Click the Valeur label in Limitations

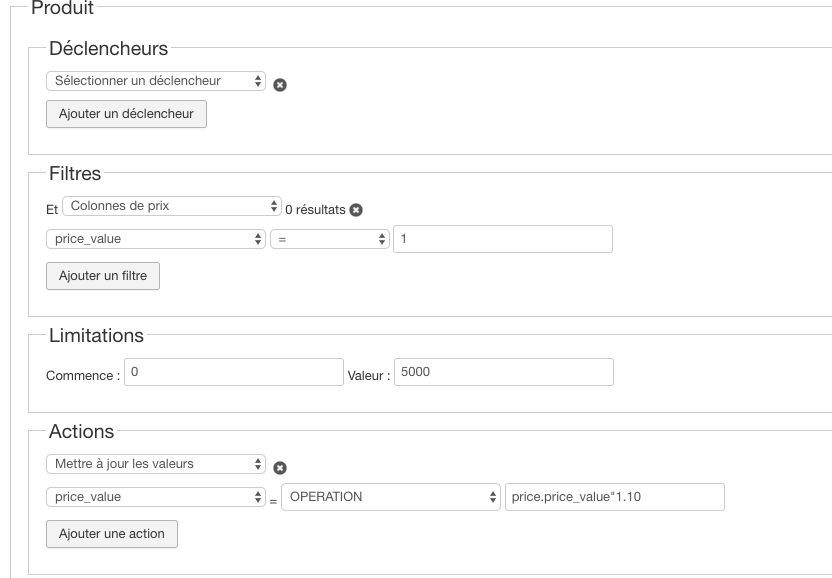[x=369, y=375]
